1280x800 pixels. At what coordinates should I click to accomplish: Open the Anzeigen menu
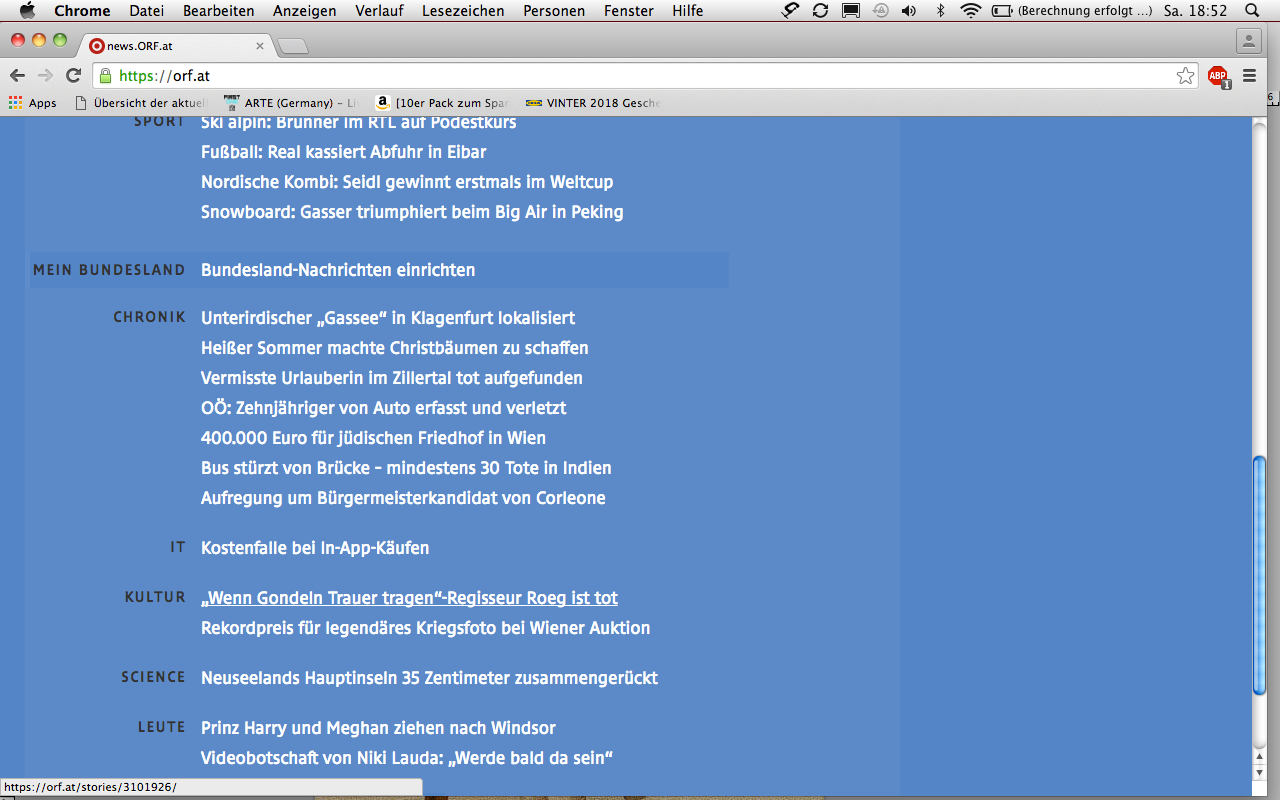(x=304, y=11)
